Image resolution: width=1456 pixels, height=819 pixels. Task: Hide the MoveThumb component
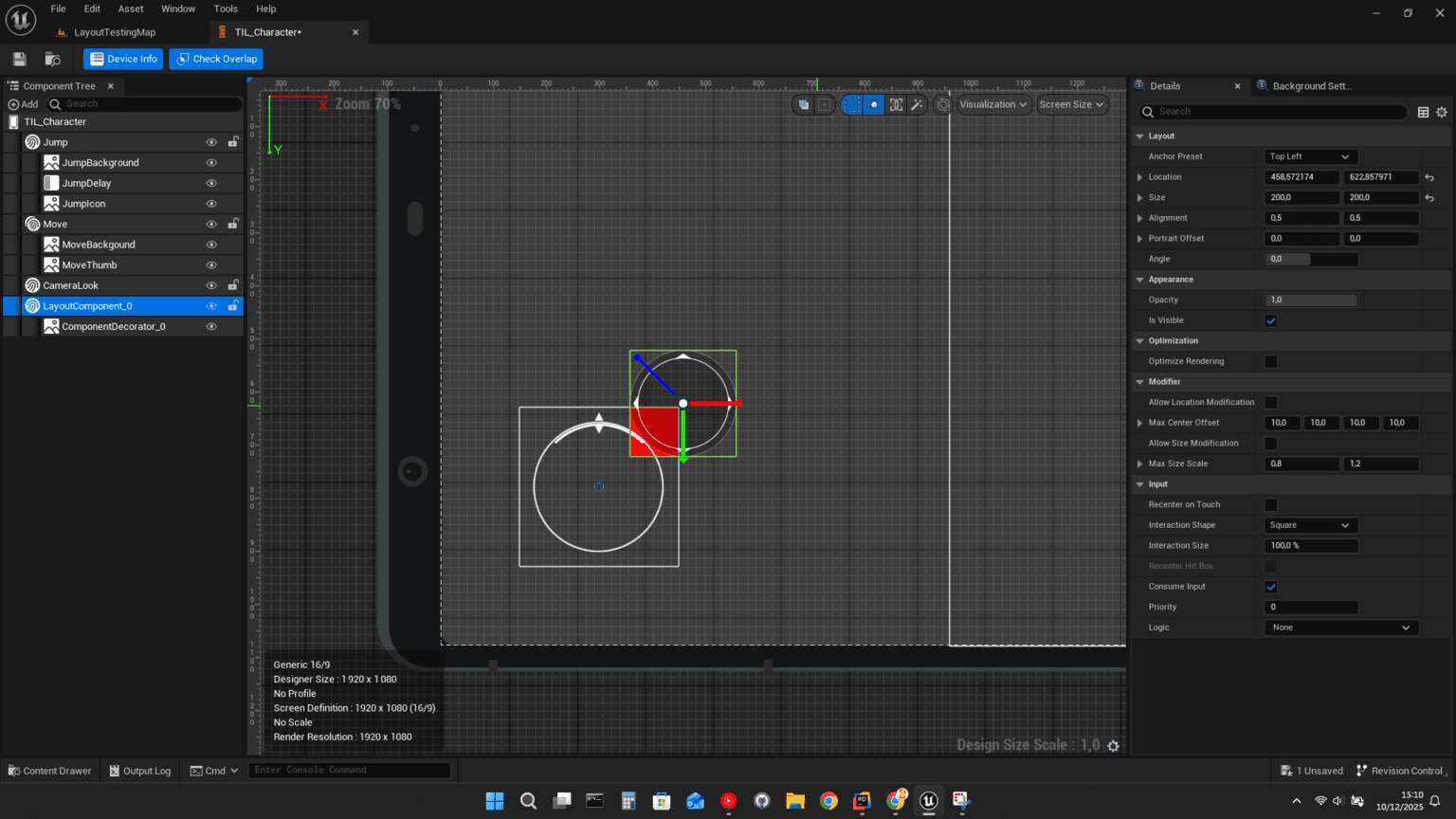[x=211, y=265]
